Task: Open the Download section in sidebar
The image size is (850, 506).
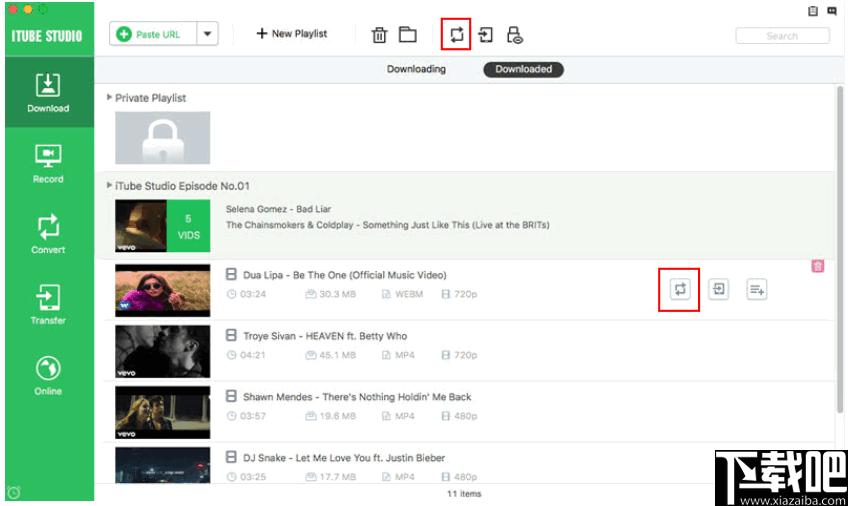Action: 48,93
